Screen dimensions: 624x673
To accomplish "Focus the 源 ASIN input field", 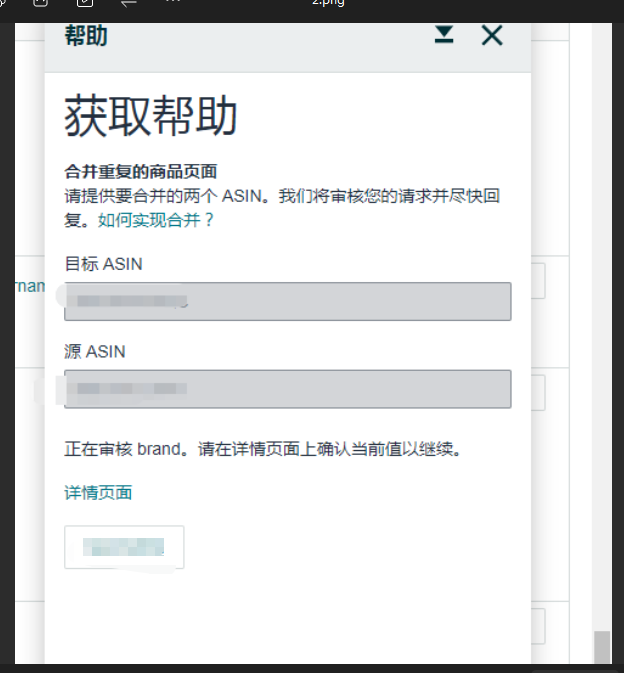I will 287,389.
